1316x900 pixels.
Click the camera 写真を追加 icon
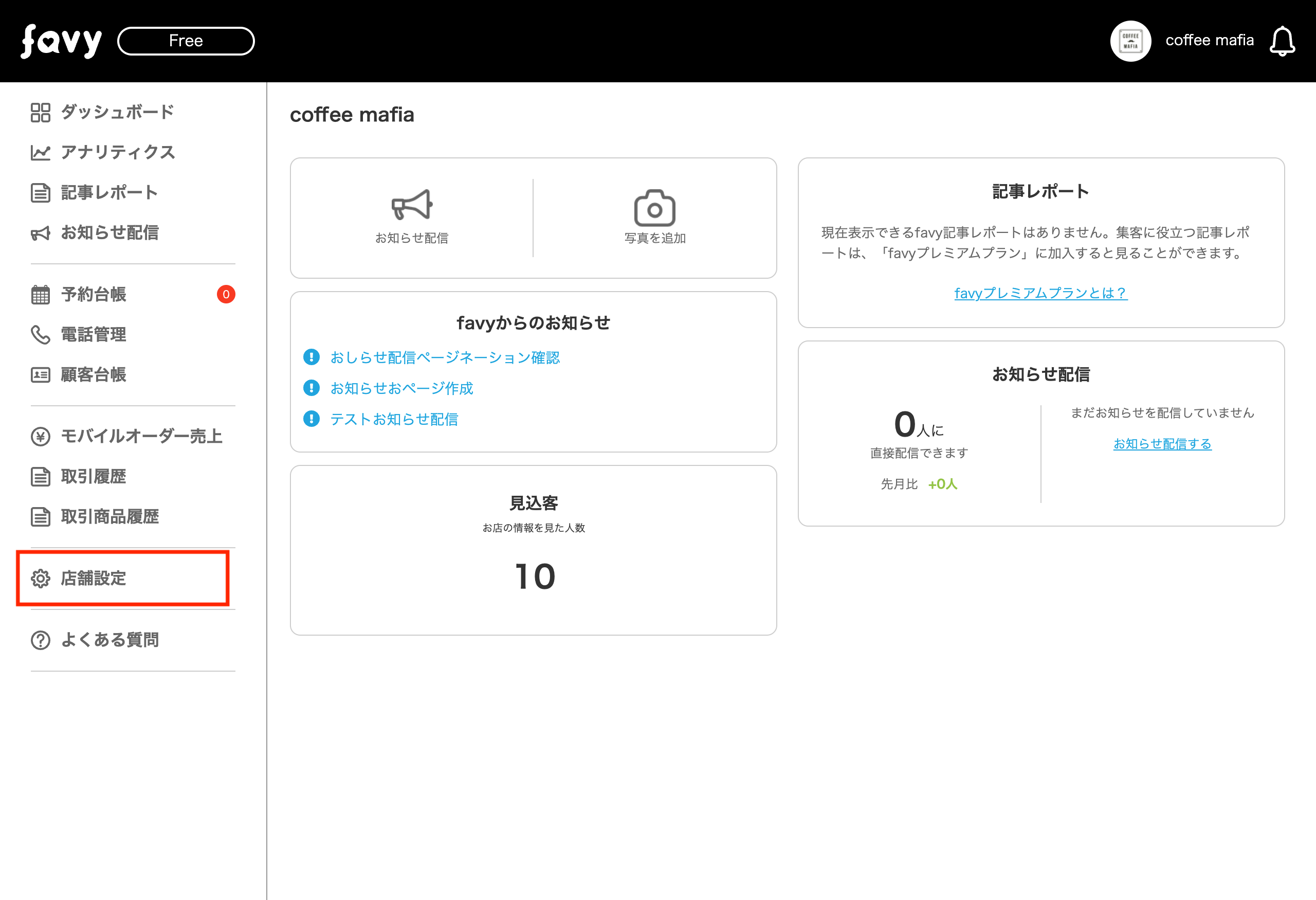click(x=654, y=208)
